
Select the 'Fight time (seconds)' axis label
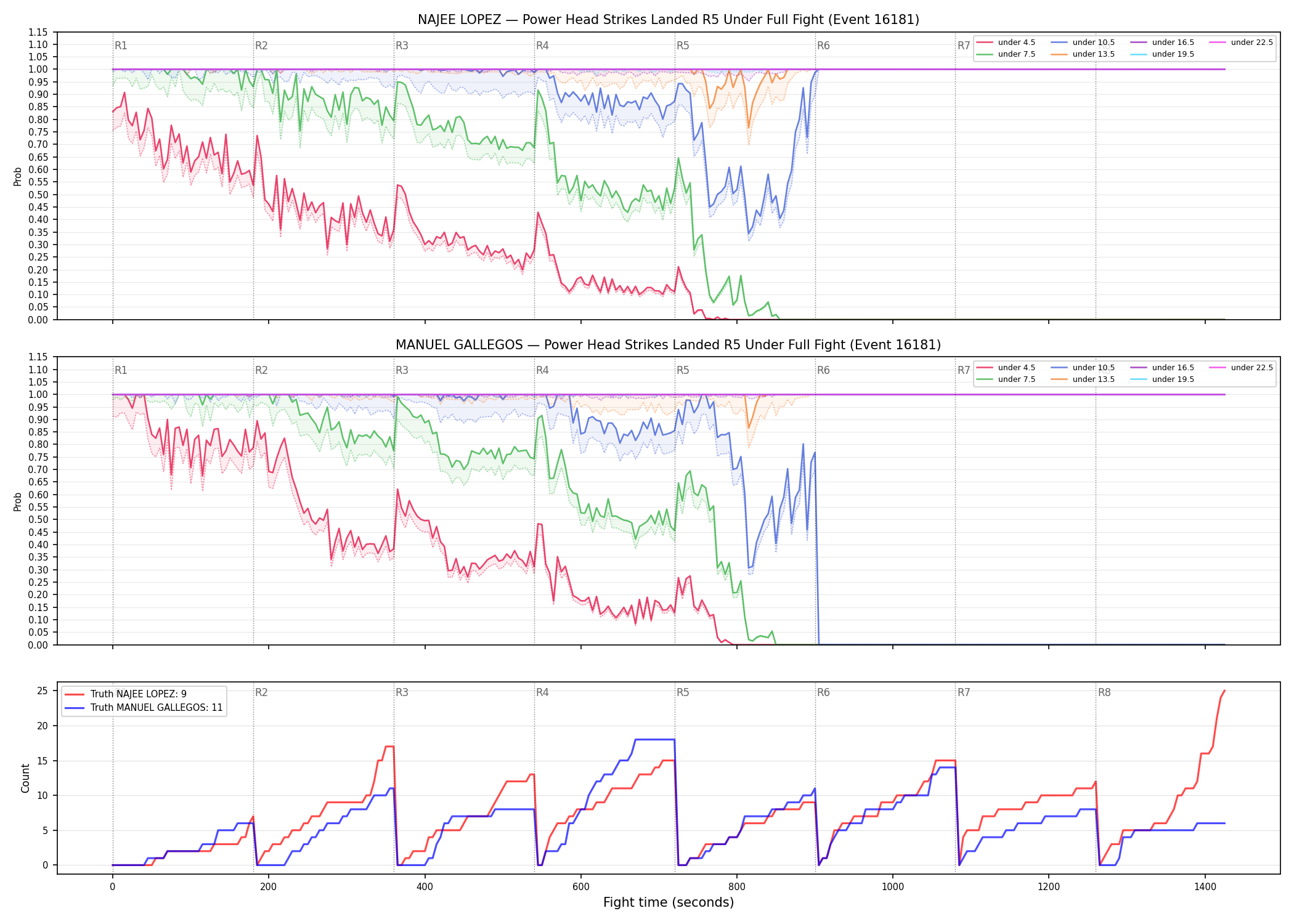pos(669,902)
